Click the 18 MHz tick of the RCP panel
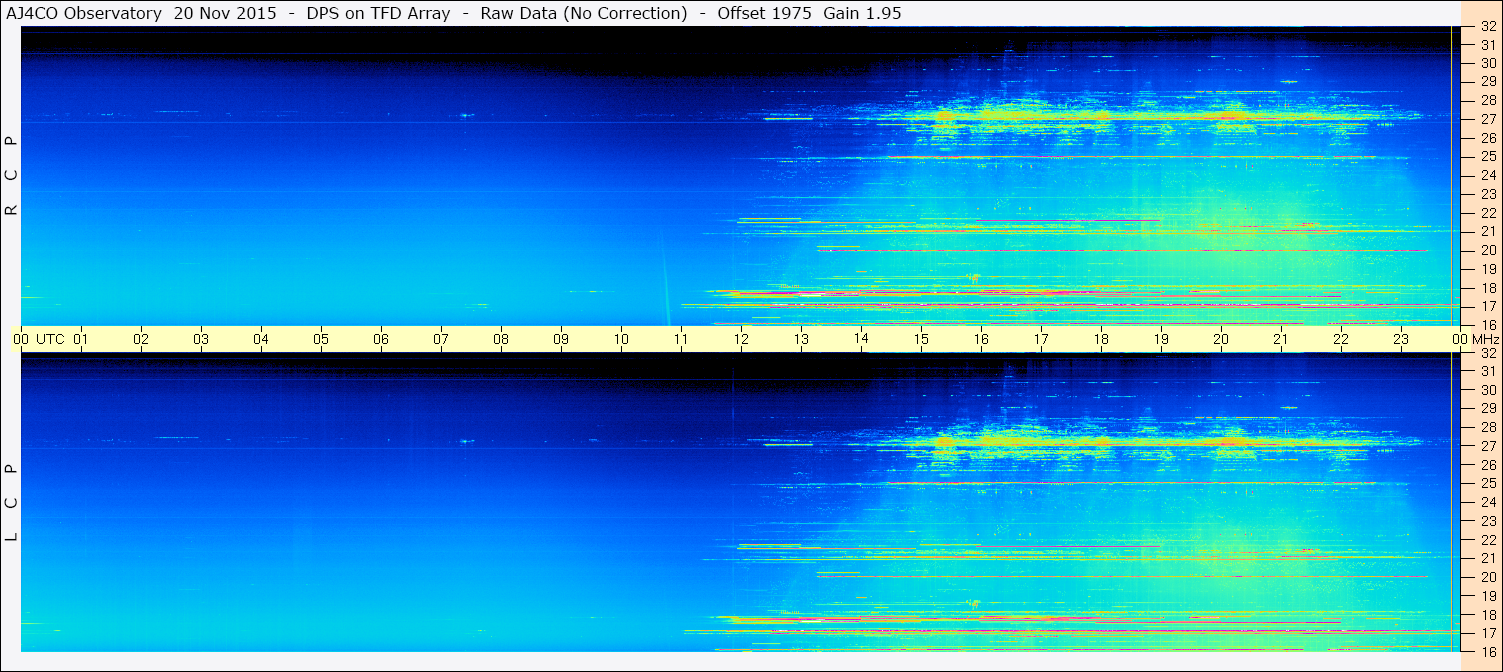 (x=1488, y=288)
